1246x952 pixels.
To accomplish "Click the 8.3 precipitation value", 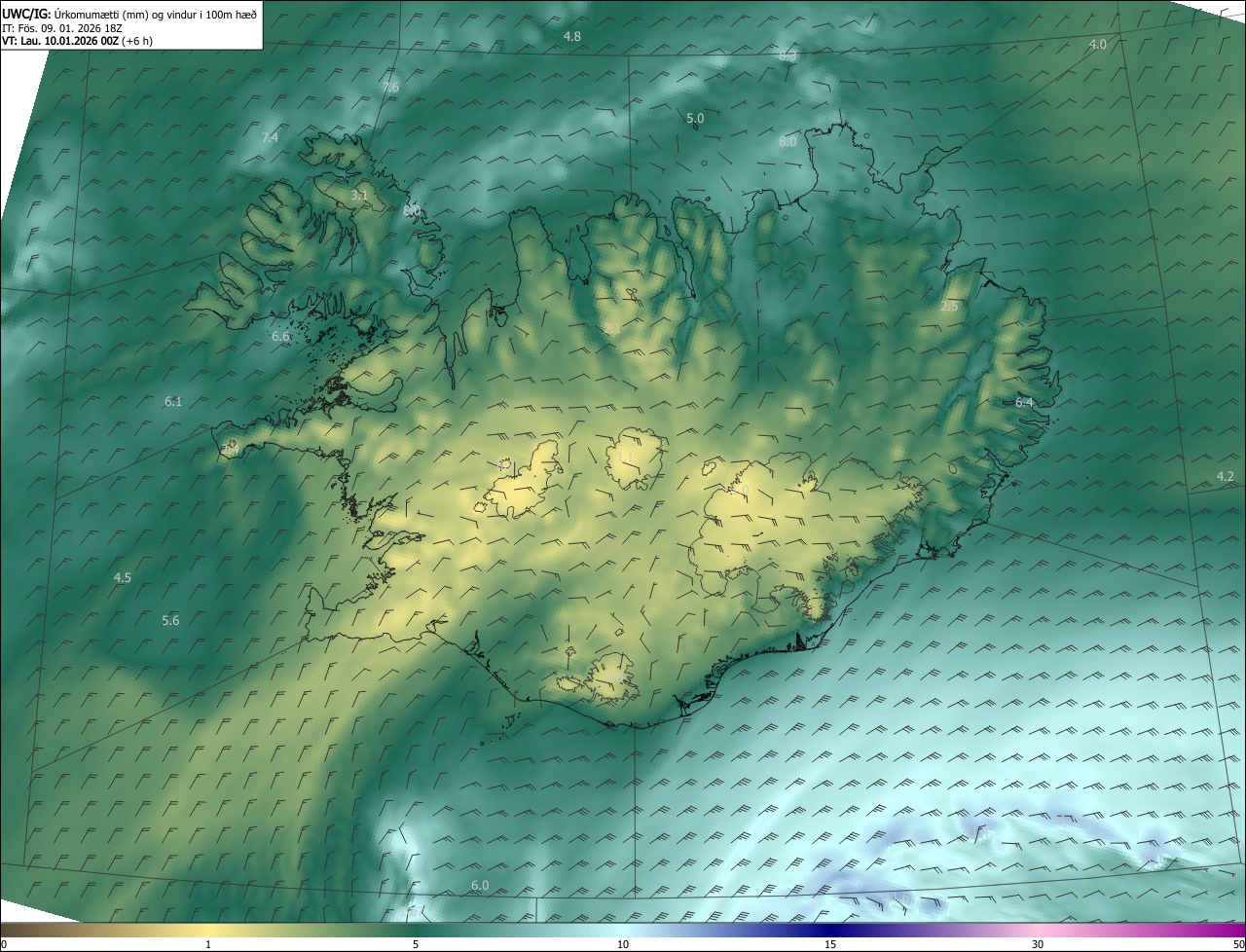I will pyautogui.click(x=788, y=56).
